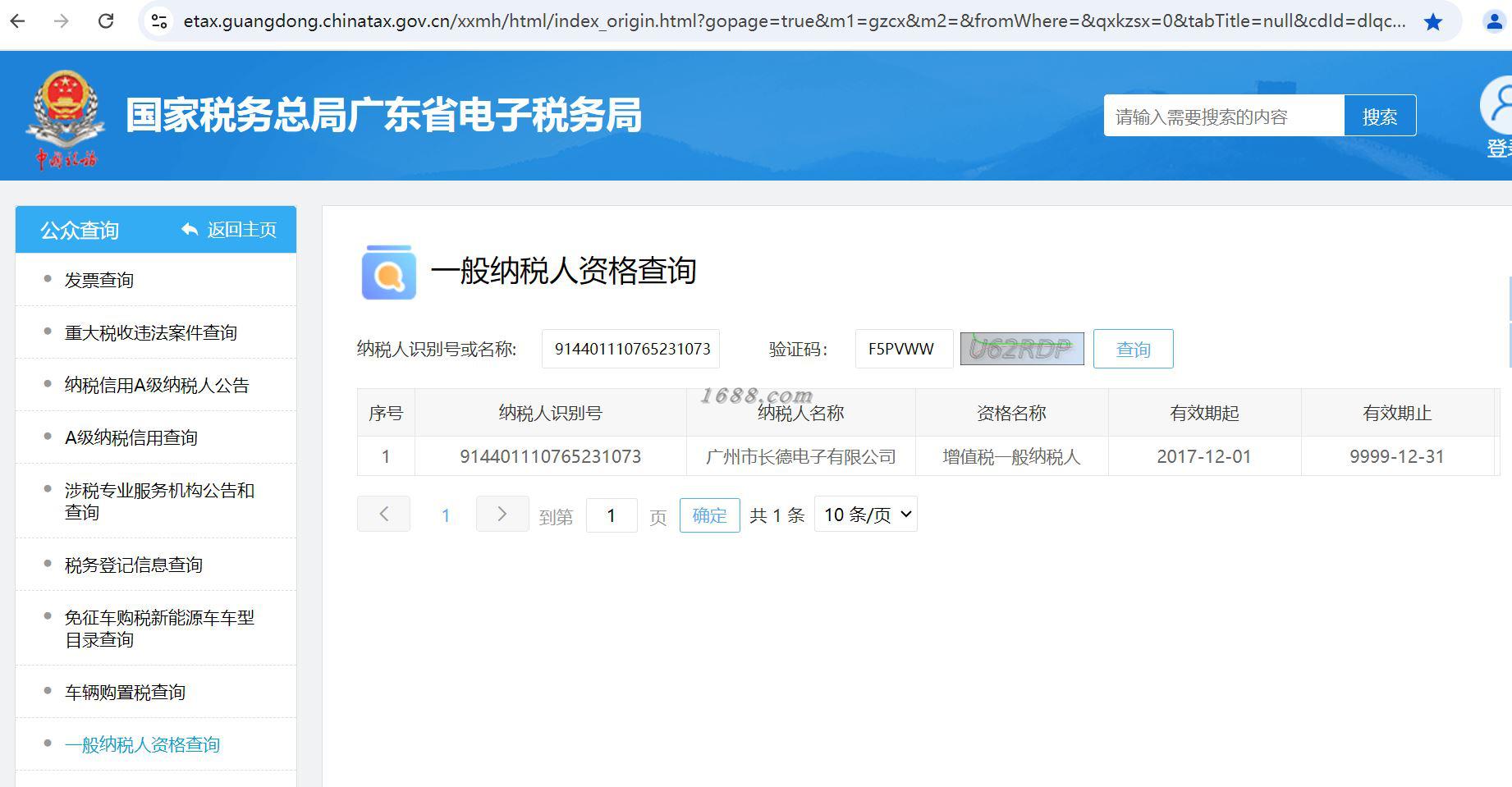1512x787 pixels.
Task: Bookmark this page with the star icon
Action: point(1433,21)
